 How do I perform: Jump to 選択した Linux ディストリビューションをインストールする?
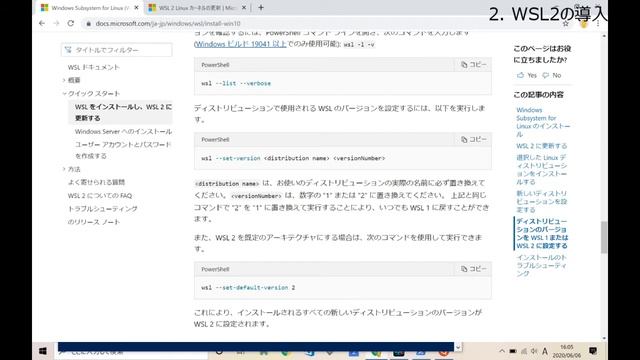pos(542,169)
